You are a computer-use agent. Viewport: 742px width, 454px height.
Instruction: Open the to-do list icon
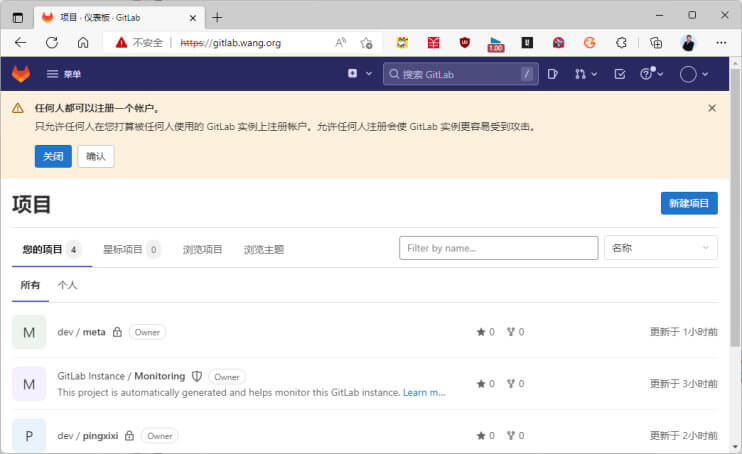coord(620,74)
